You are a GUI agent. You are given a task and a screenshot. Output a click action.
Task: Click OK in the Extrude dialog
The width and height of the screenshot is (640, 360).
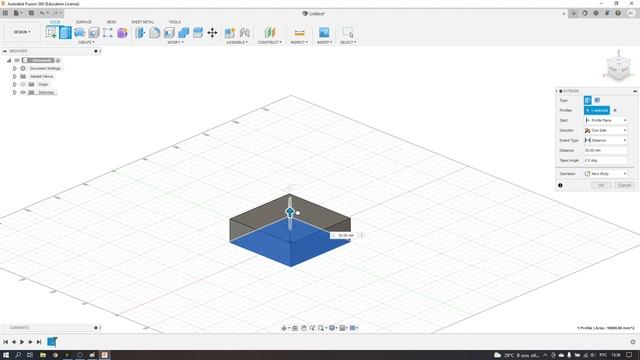pos(601,185)
